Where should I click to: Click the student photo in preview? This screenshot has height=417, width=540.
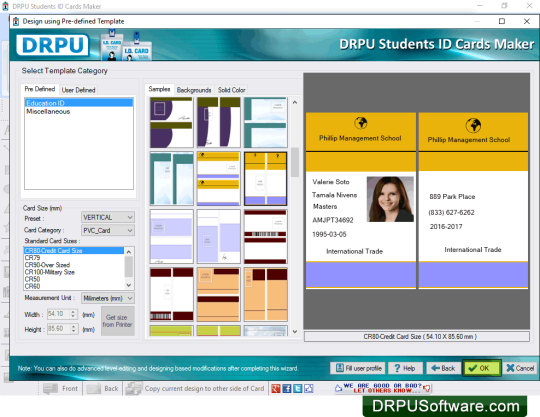pyautogui.click(x=390, y=199)
